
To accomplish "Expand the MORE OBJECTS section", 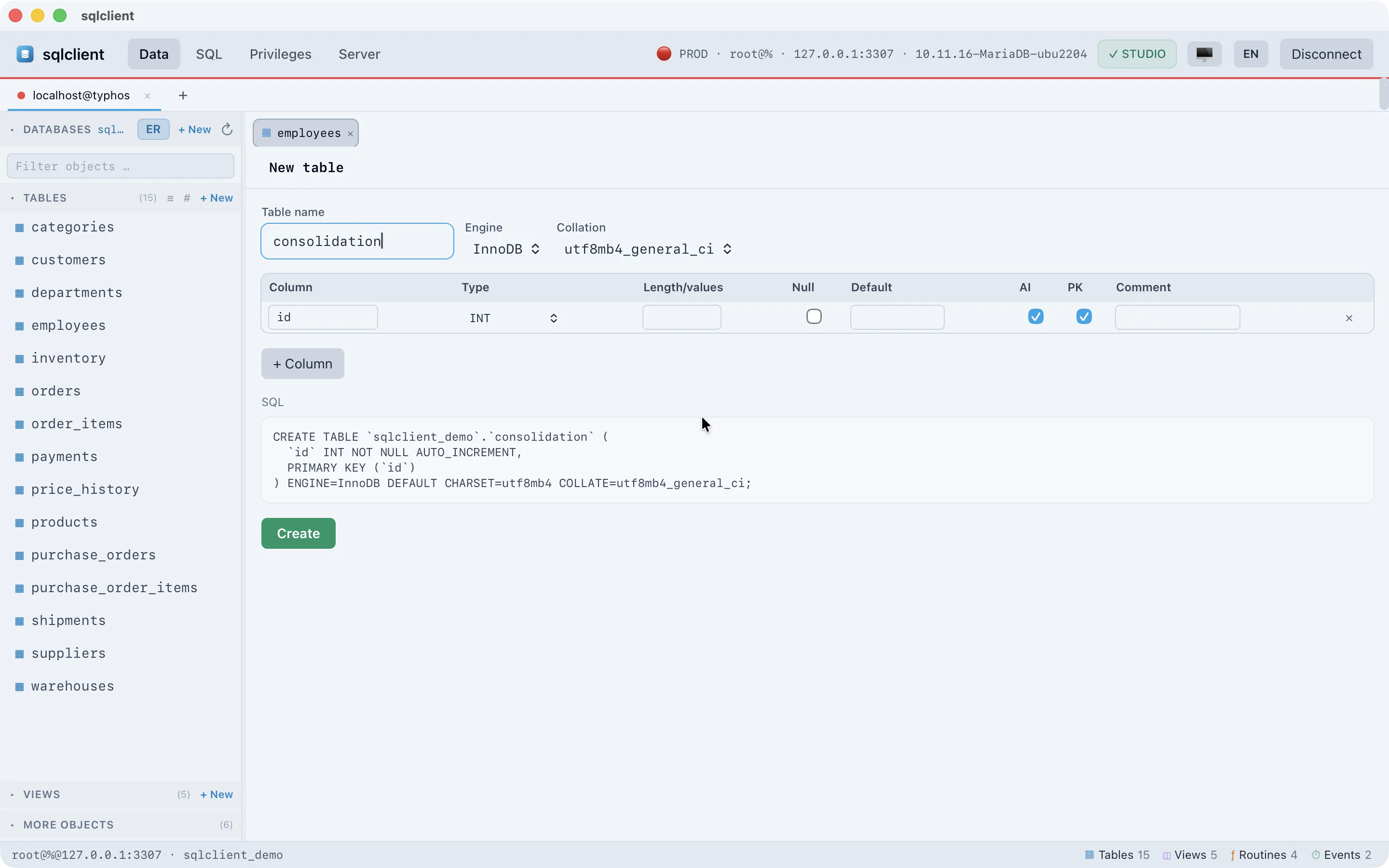I will click(12, 825).
